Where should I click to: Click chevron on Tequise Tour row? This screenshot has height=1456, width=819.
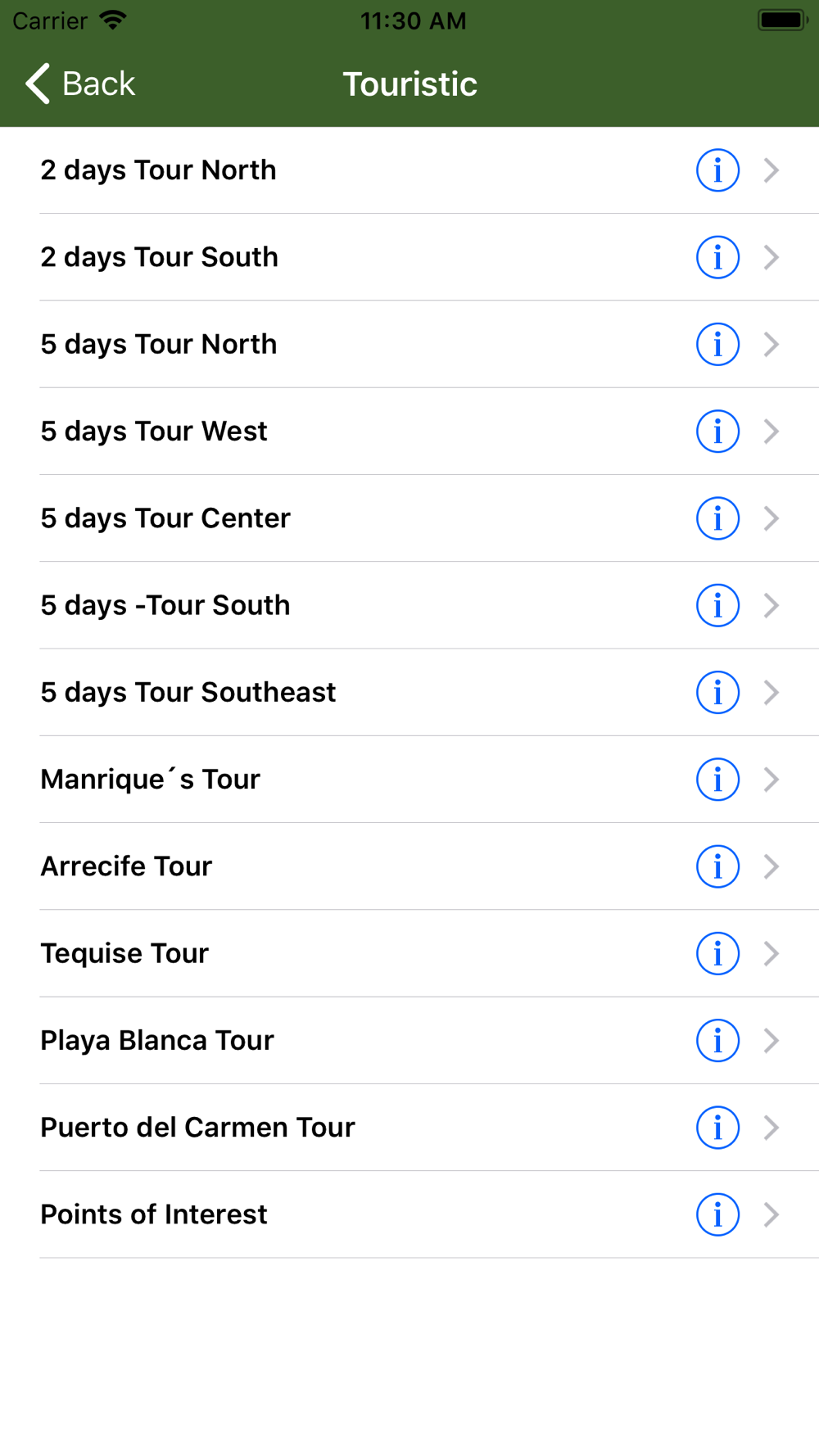coord(771,953)
